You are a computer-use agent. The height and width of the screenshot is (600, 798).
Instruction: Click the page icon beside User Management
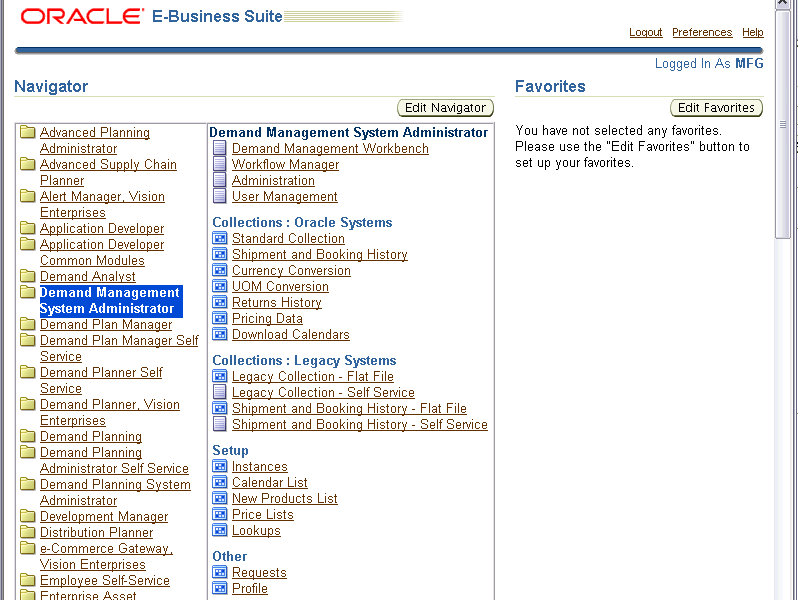point(219,196)
